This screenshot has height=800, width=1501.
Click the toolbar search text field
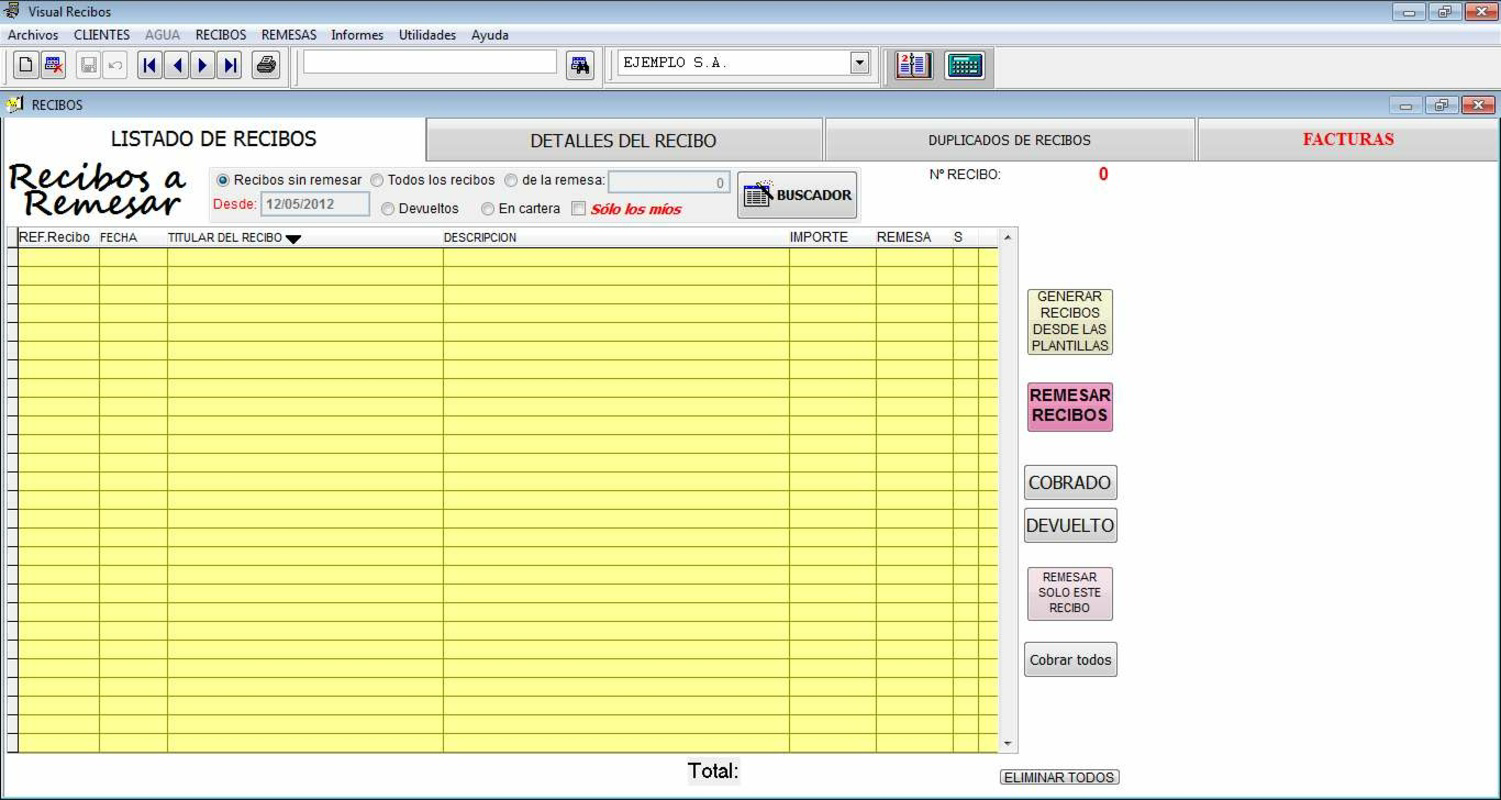point(430,62)
